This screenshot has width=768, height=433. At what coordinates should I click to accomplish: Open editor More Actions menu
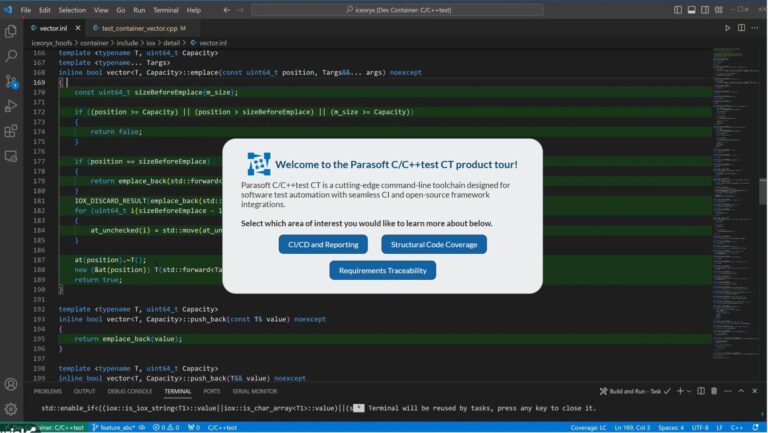pyautogui.click(x=755, y=28)
